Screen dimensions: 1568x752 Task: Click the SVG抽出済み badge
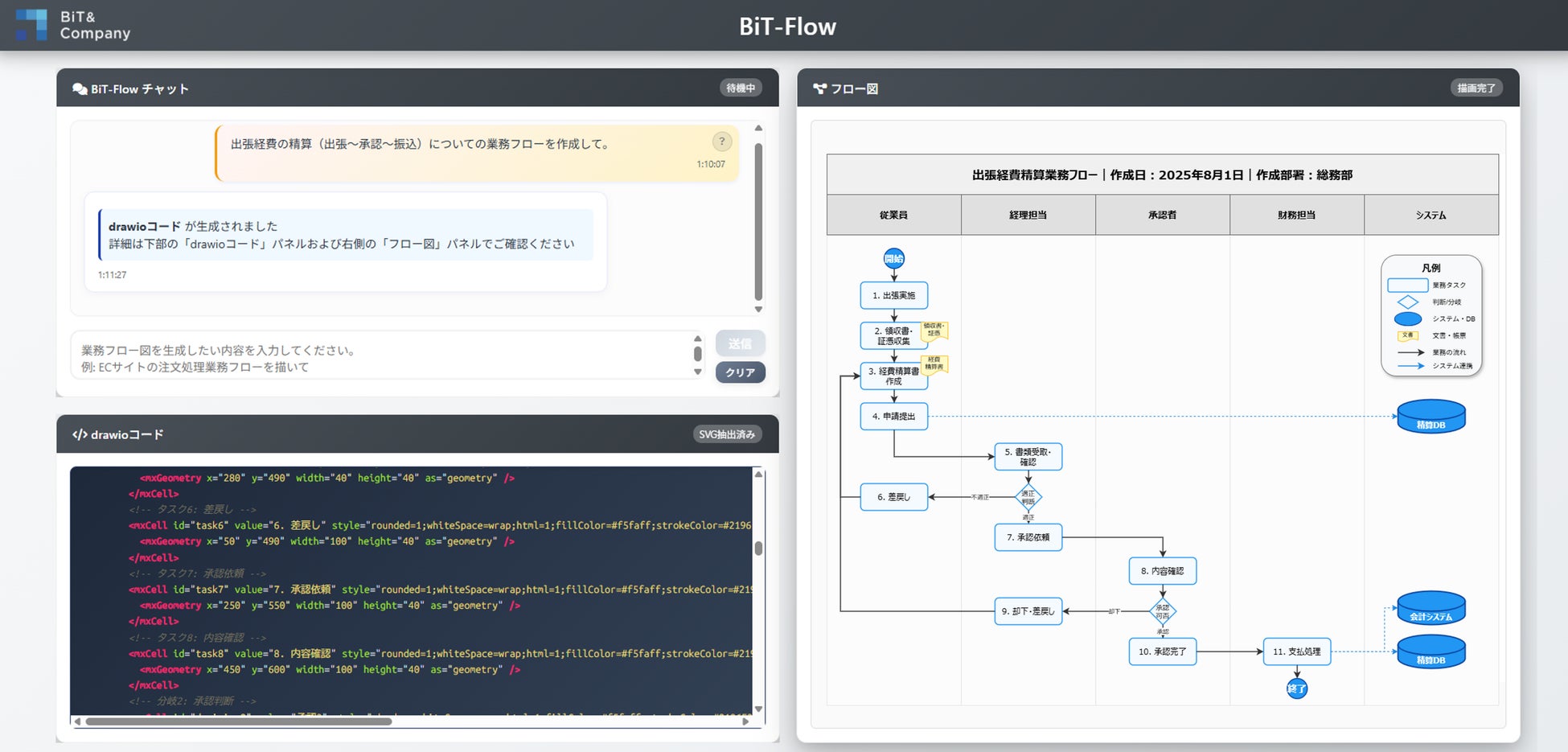point(727,434)
